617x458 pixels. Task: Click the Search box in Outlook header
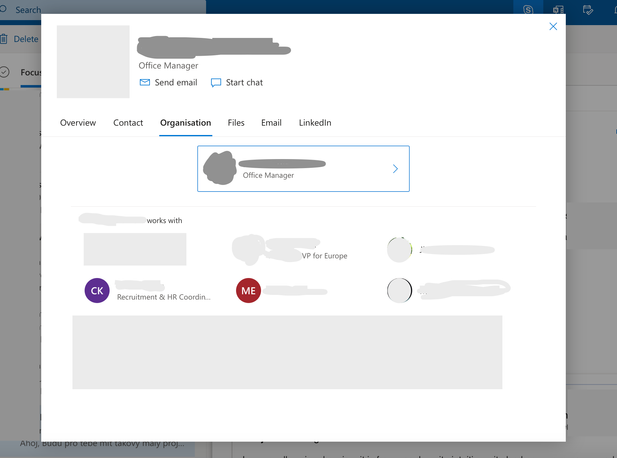tap(102, 8)
